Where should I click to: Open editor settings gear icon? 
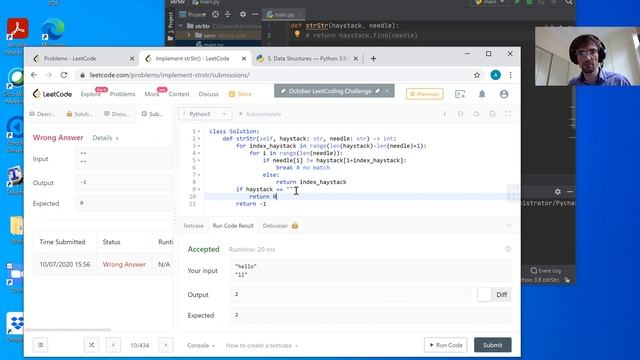pyautogui.click(x=492, y=114)
